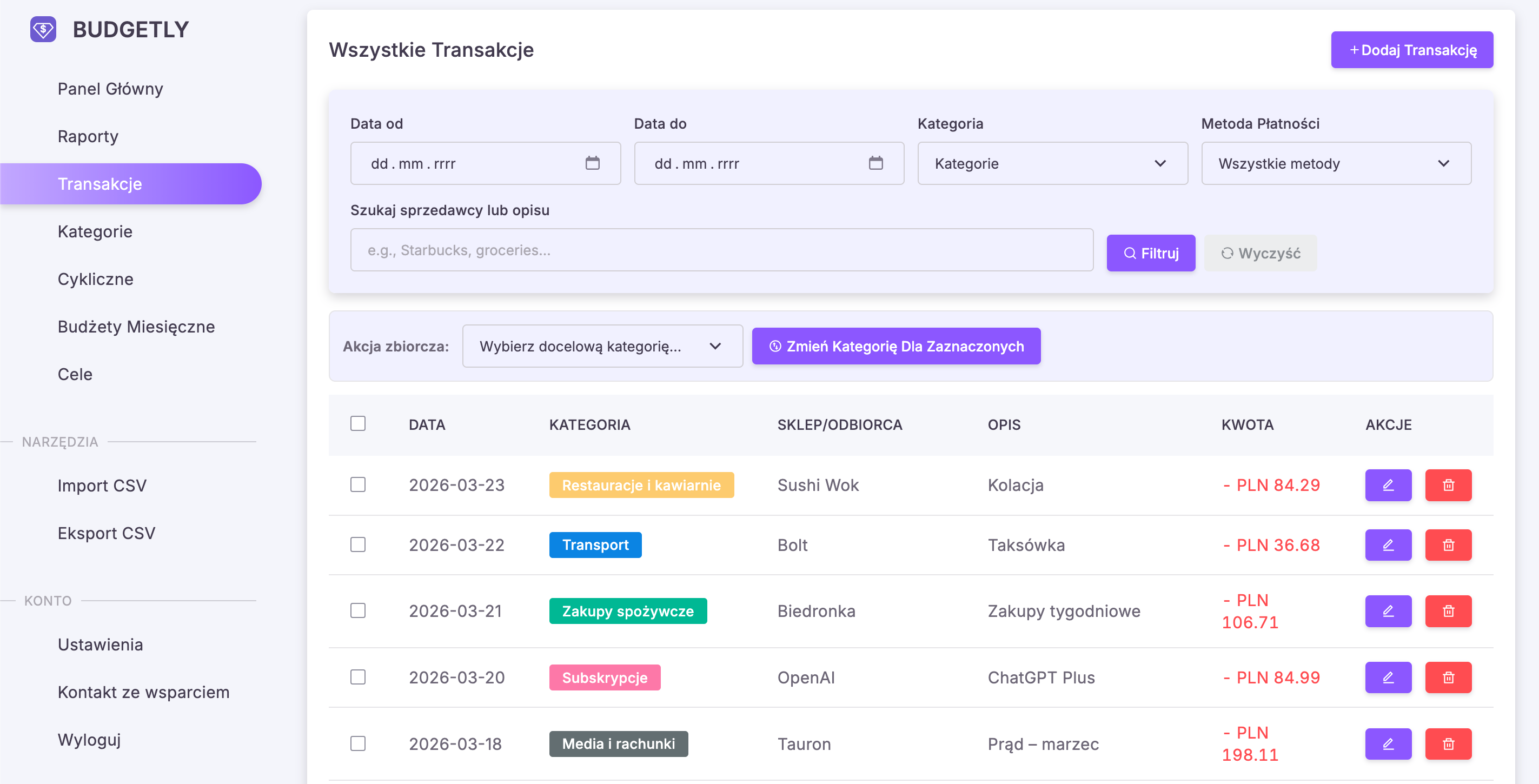Open Budżety Miesięczne
Image resolution: width=1539 pixels, height=784 pixels.
pos(136,326)
